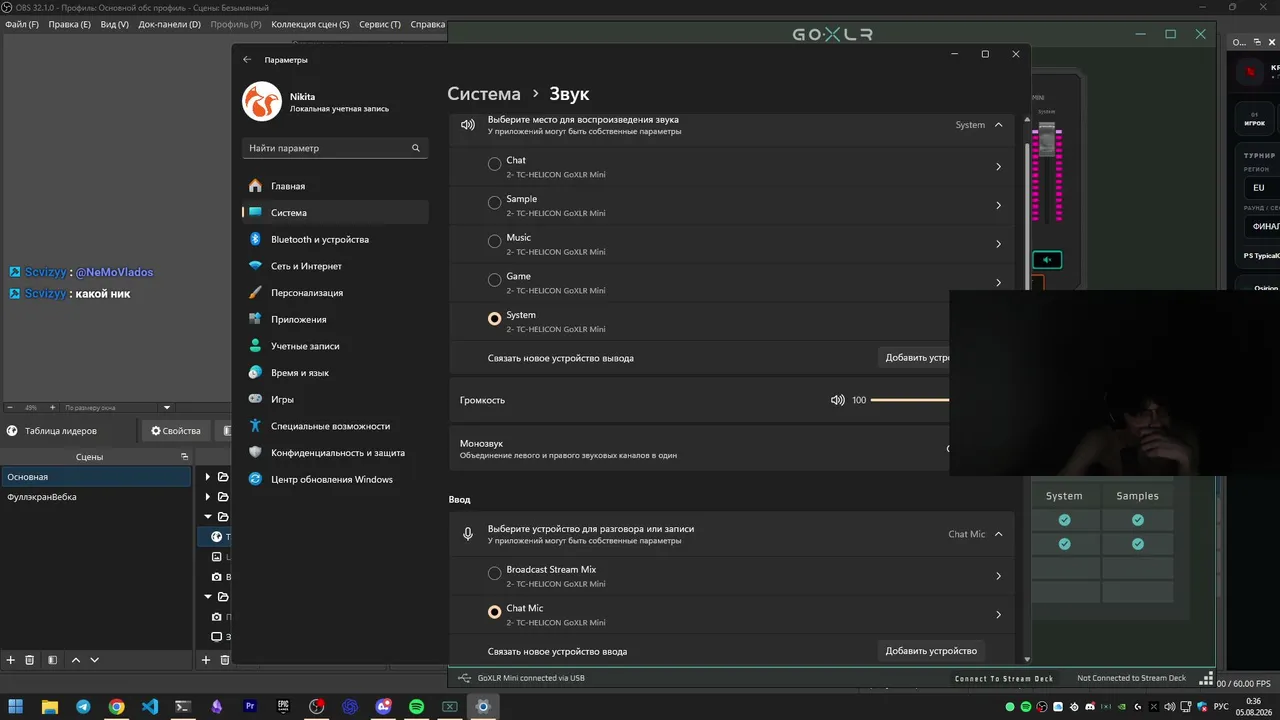The width and height of the screenshot is (1280, 720).
Task: Open the OBS Коллекция сцен menu
Action: pyautogui.click(x=310, y=24)
